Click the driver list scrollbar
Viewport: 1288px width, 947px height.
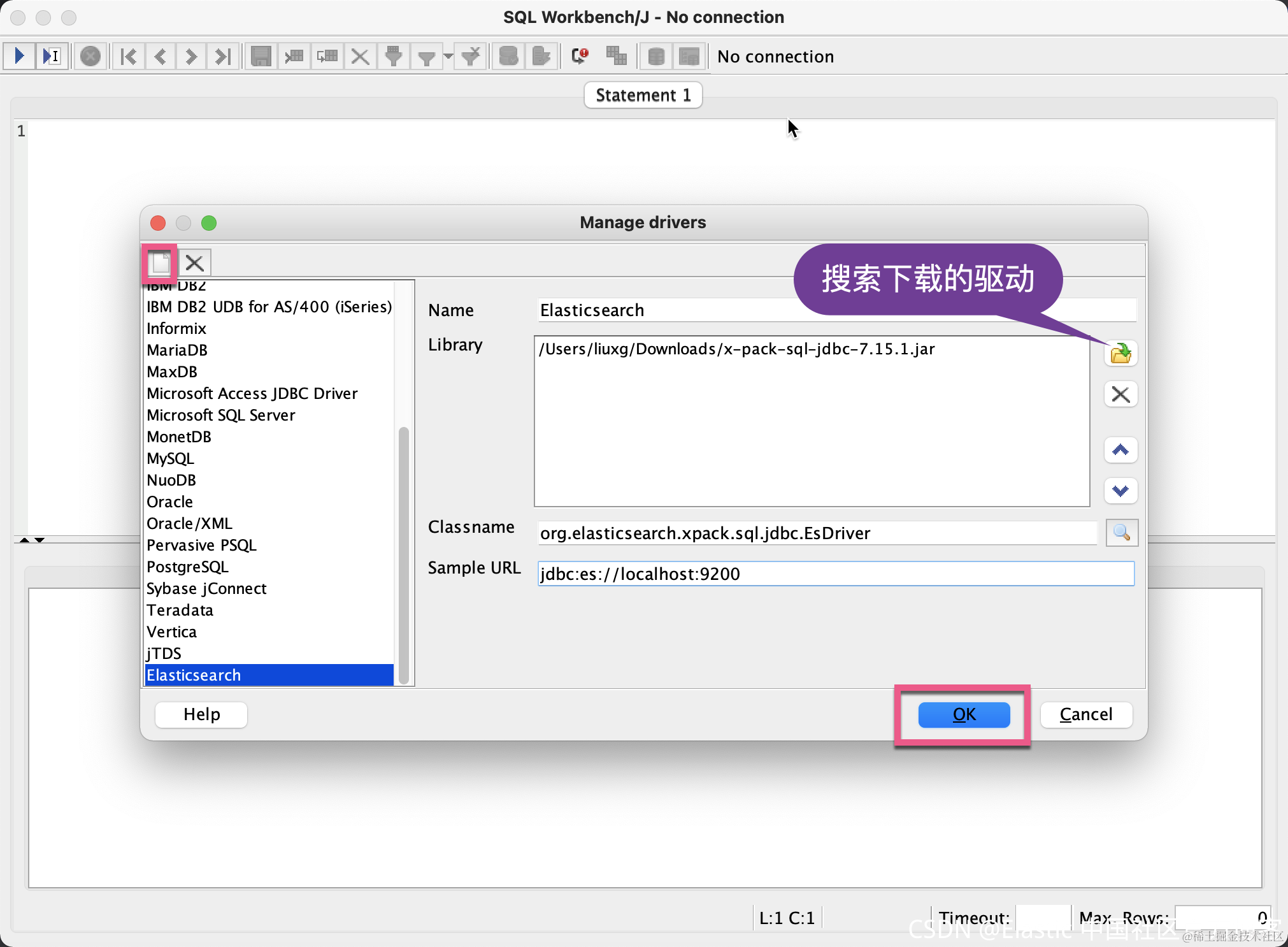pyautogui.click(x=403, y=554)
